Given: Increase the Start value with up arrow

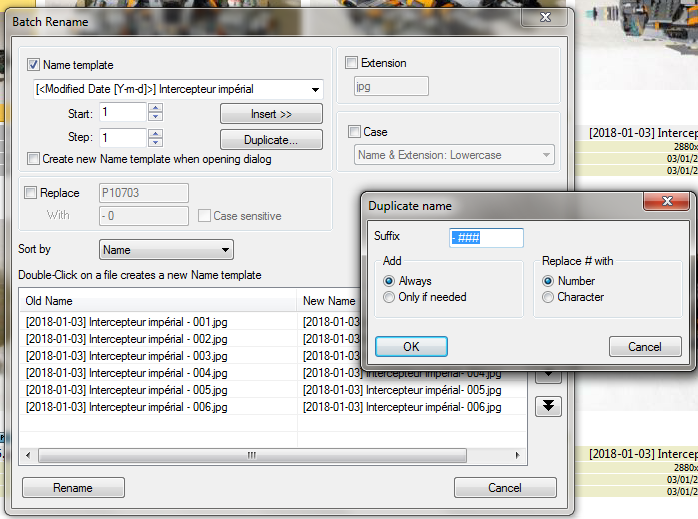Looking at the screenshot, I should point(155,108).
